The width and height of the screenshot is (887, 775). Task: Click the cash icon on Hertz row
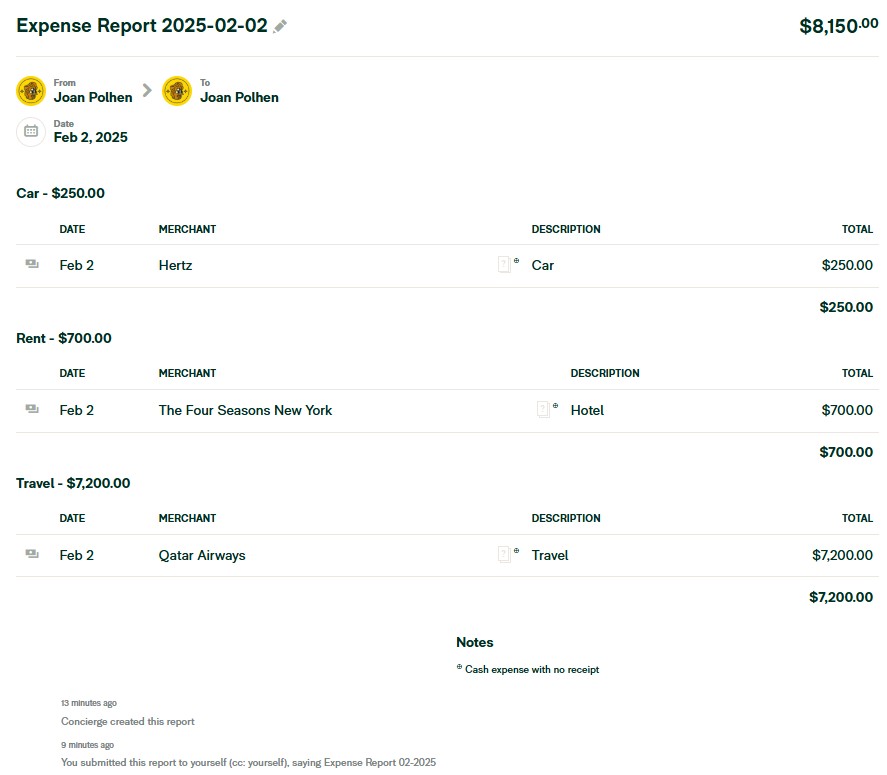pos(32,265)
